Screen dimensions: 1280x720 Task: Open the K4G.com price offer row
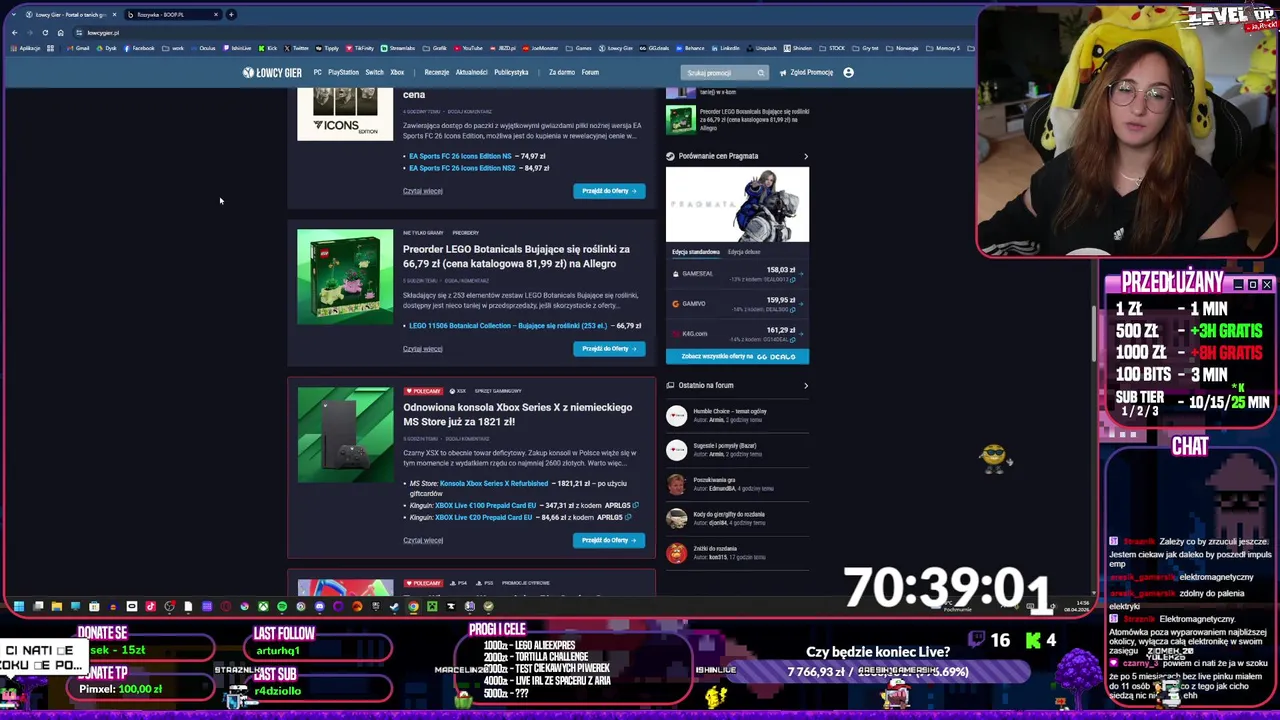(x=737, y=334)
